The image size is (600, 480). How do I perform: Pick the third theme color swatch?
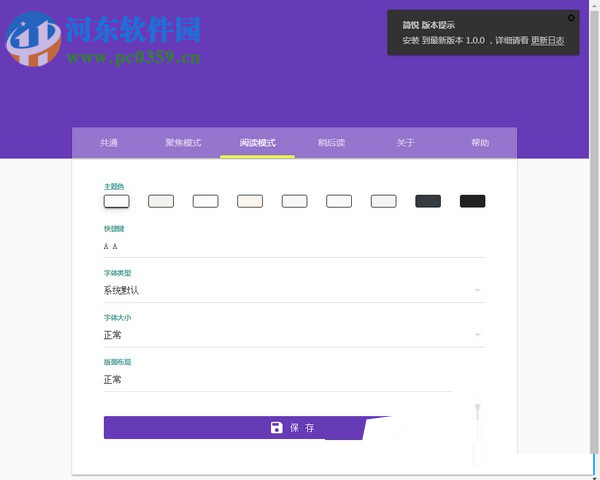(x=205, y=201)
